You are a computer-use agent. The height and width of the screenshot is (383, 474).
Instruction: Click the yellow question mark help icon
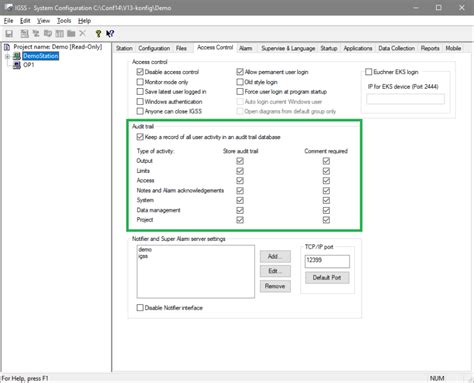[x=98, y=33]
